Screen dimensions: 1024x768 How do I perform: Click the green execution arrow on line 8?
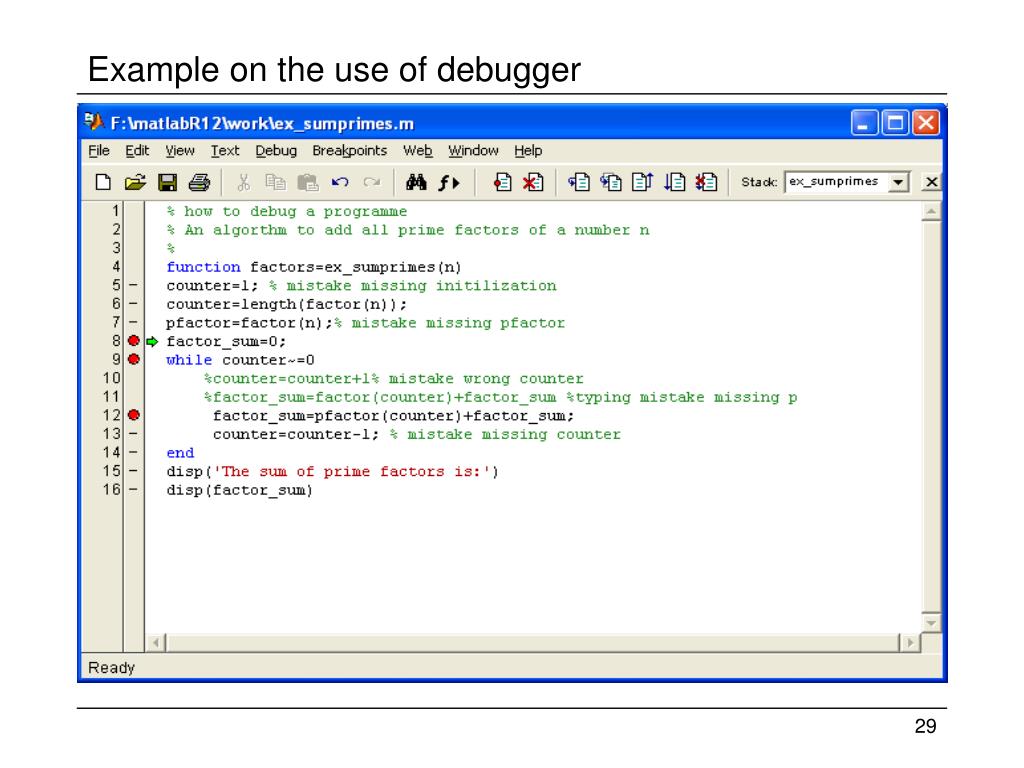pyautogui.click(x=152, y=342)
